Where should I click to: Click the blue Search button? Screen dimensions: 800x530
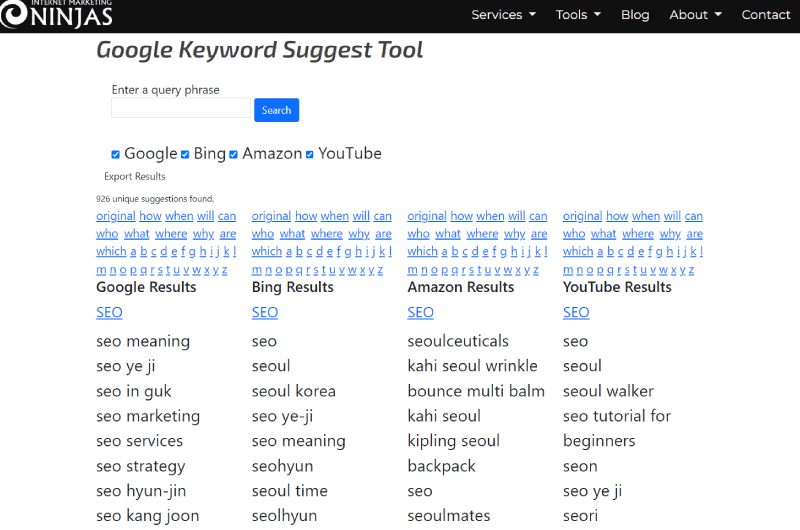tap(277, 110)
